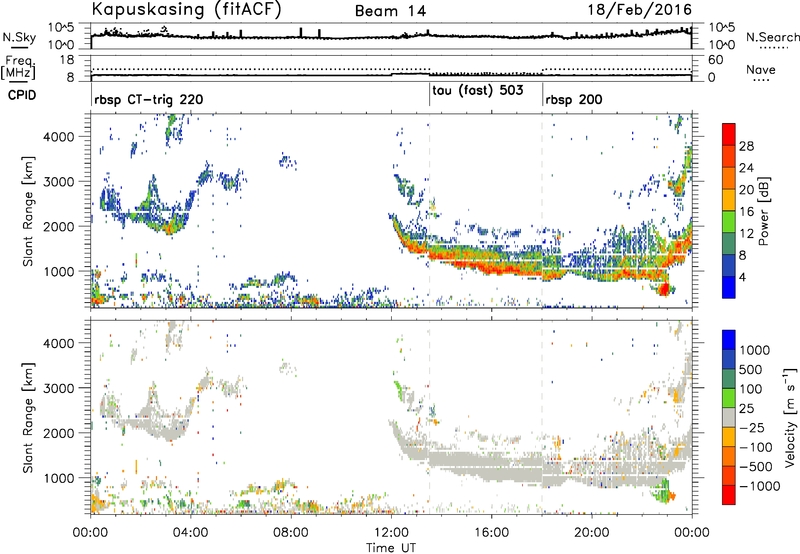Click the 12 label on Power colorbar

pyautogui.click(x=746, y=234)
